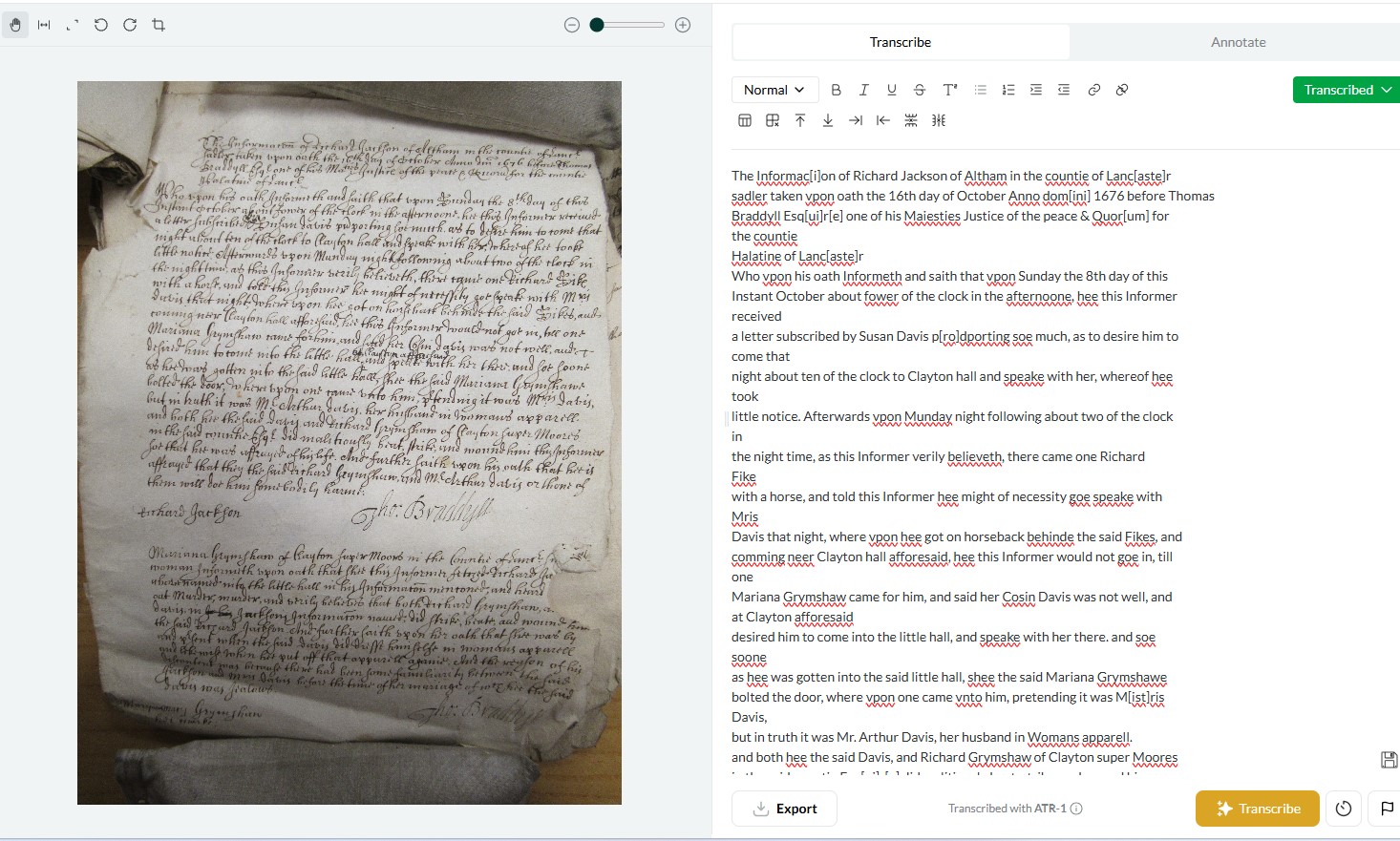Open the version history clock icon
This screenshot has width=1400, height=841.
[1344, 809]
